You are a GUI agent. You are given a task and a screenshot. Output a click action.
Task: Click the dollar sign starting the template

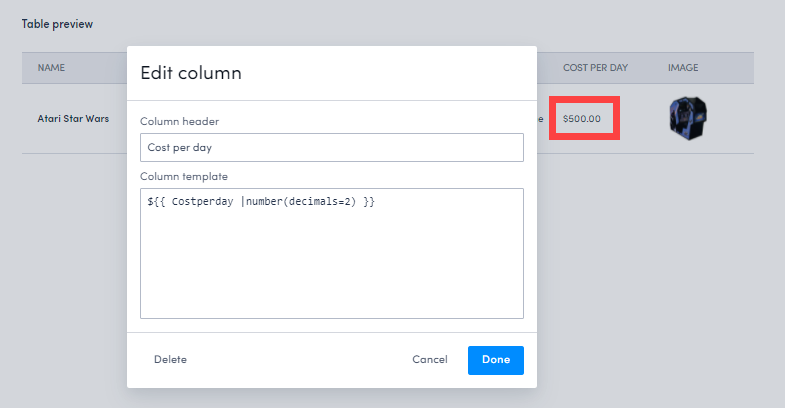(x=149, y=203)
